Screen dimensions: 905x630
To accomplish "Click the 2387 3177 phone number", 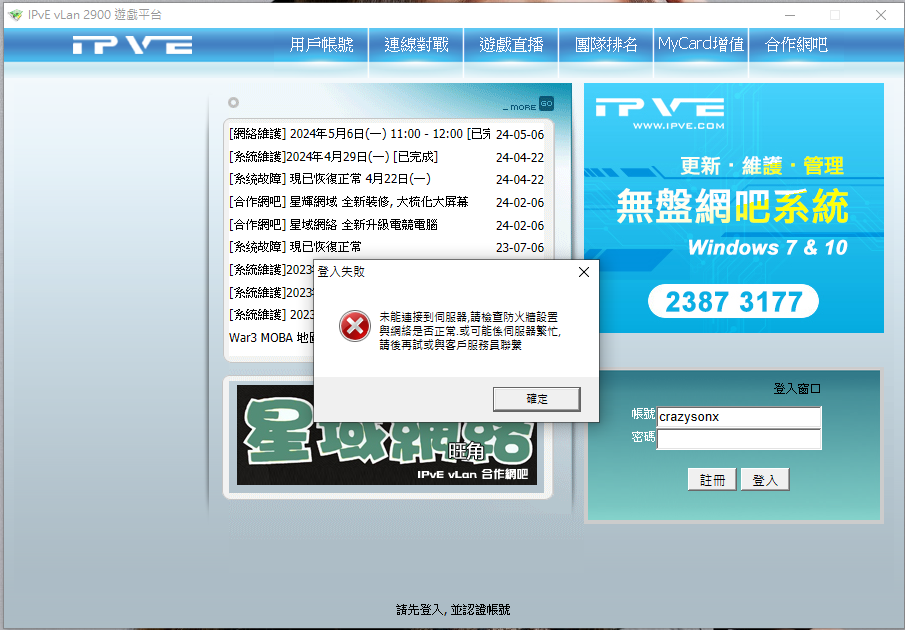I will (734, 301).
